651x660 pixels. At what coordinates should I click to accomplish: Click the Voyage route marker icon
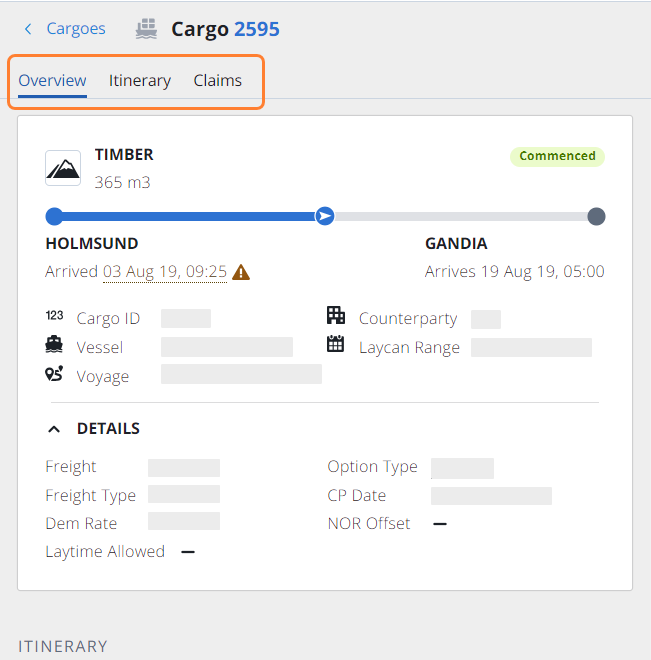coord(54,374)
